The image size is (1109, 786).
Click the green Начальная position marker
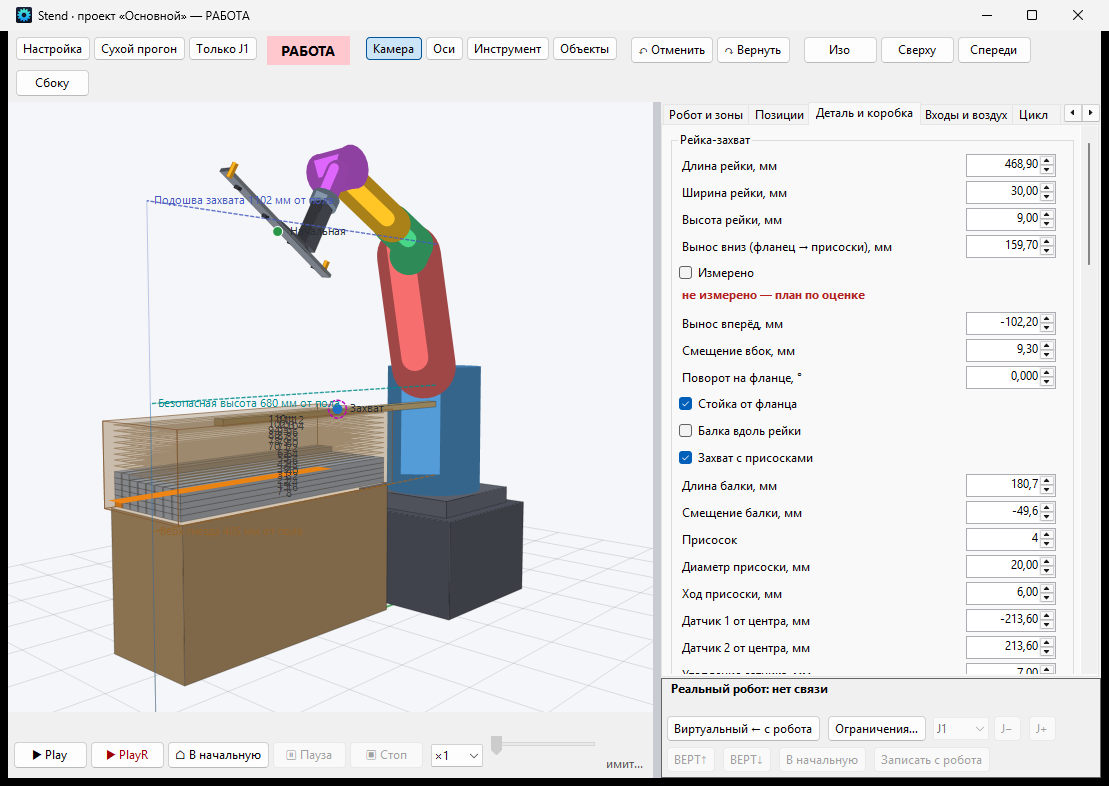coord(277,231)
